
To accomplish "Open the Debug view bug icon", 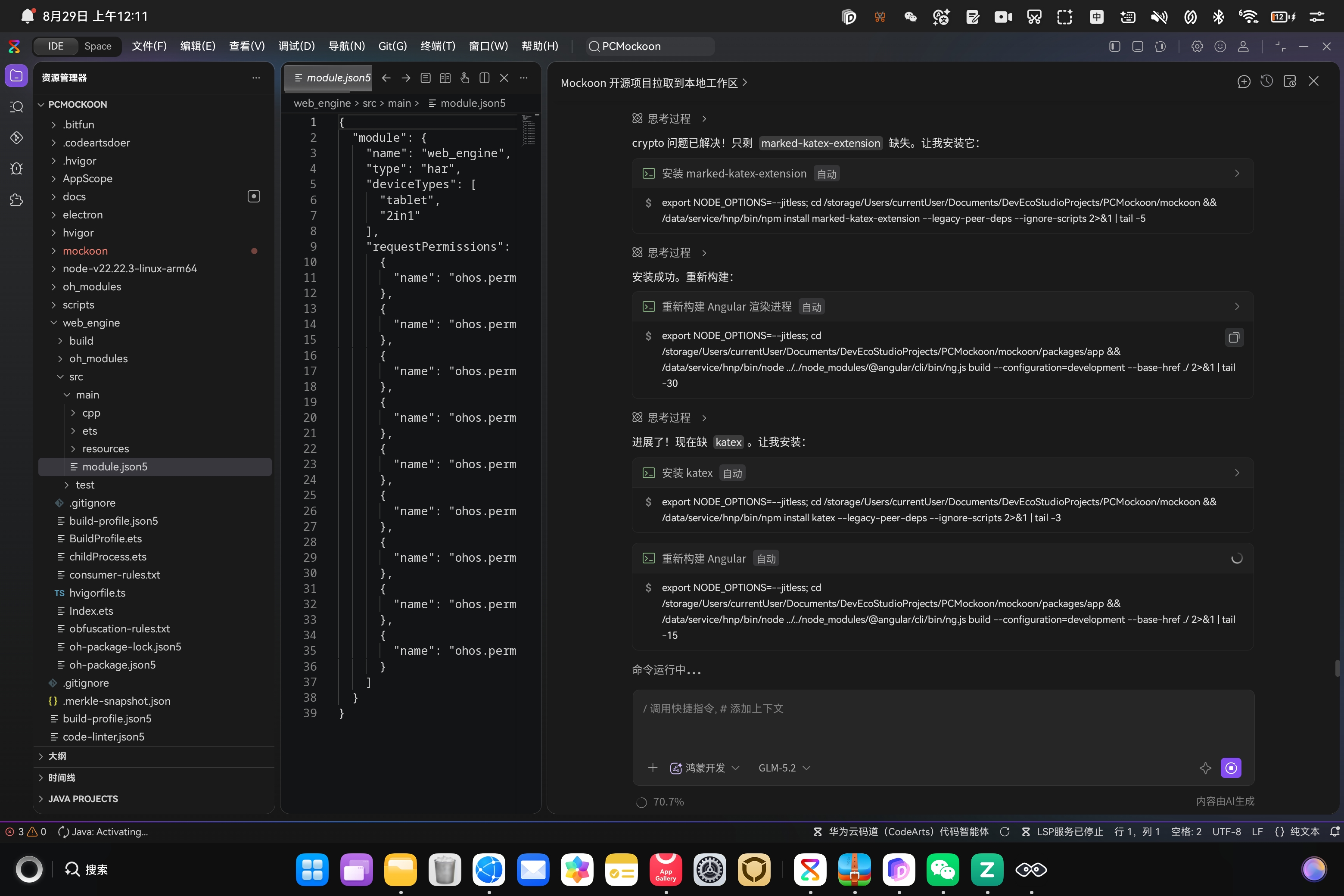I will click(x=16, y=168).
